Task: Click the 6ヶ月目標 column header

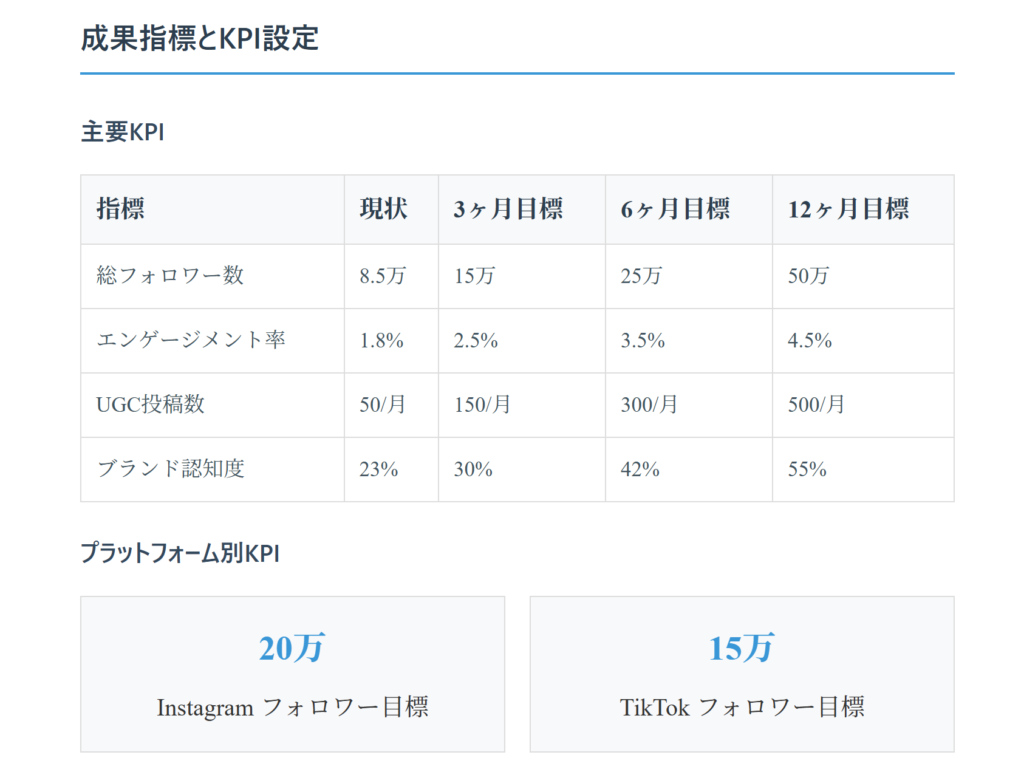Action: 675,209
